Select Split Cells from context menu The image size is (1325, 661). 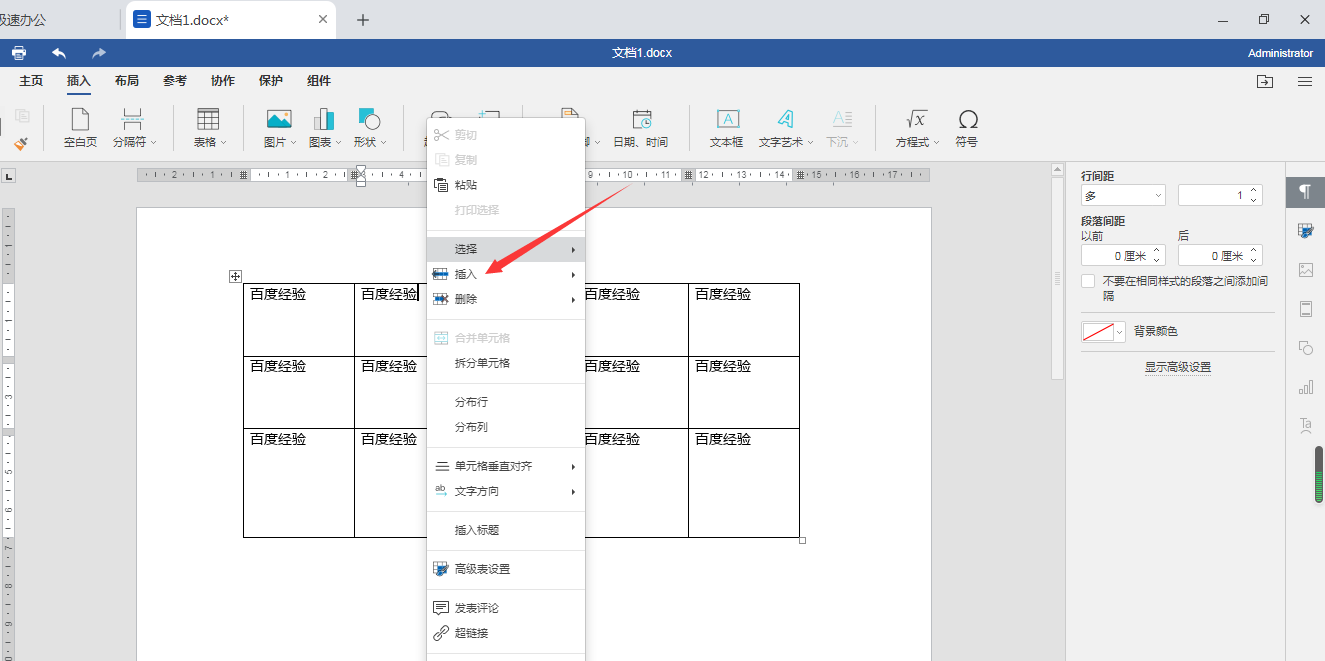(506, 363)
